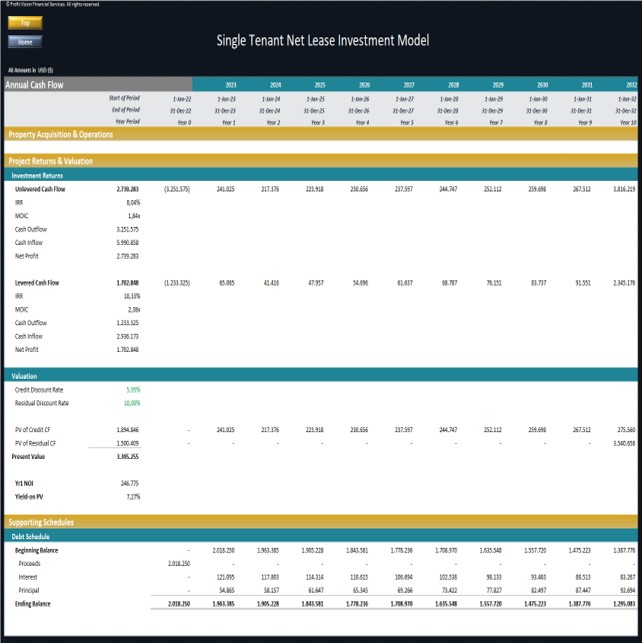This screenshot has height=643, width=642.
Task: Select the Single Tenant Net Lease Investment Model title
Action: click(323, 40)
